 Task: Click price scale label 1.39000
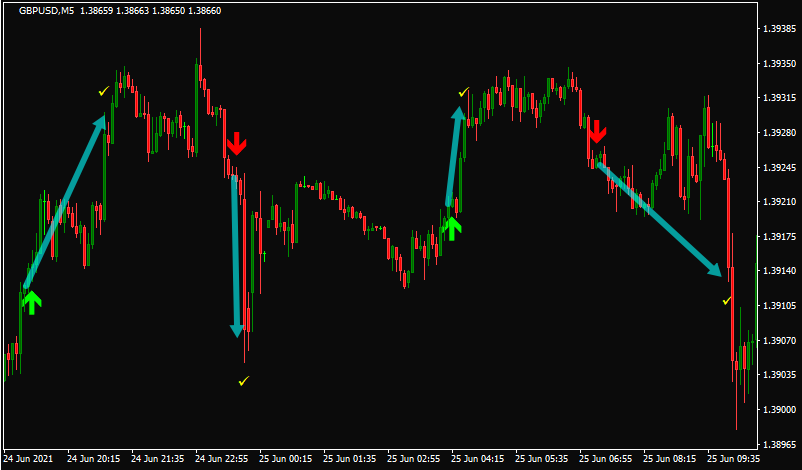(x=779, y=409)
